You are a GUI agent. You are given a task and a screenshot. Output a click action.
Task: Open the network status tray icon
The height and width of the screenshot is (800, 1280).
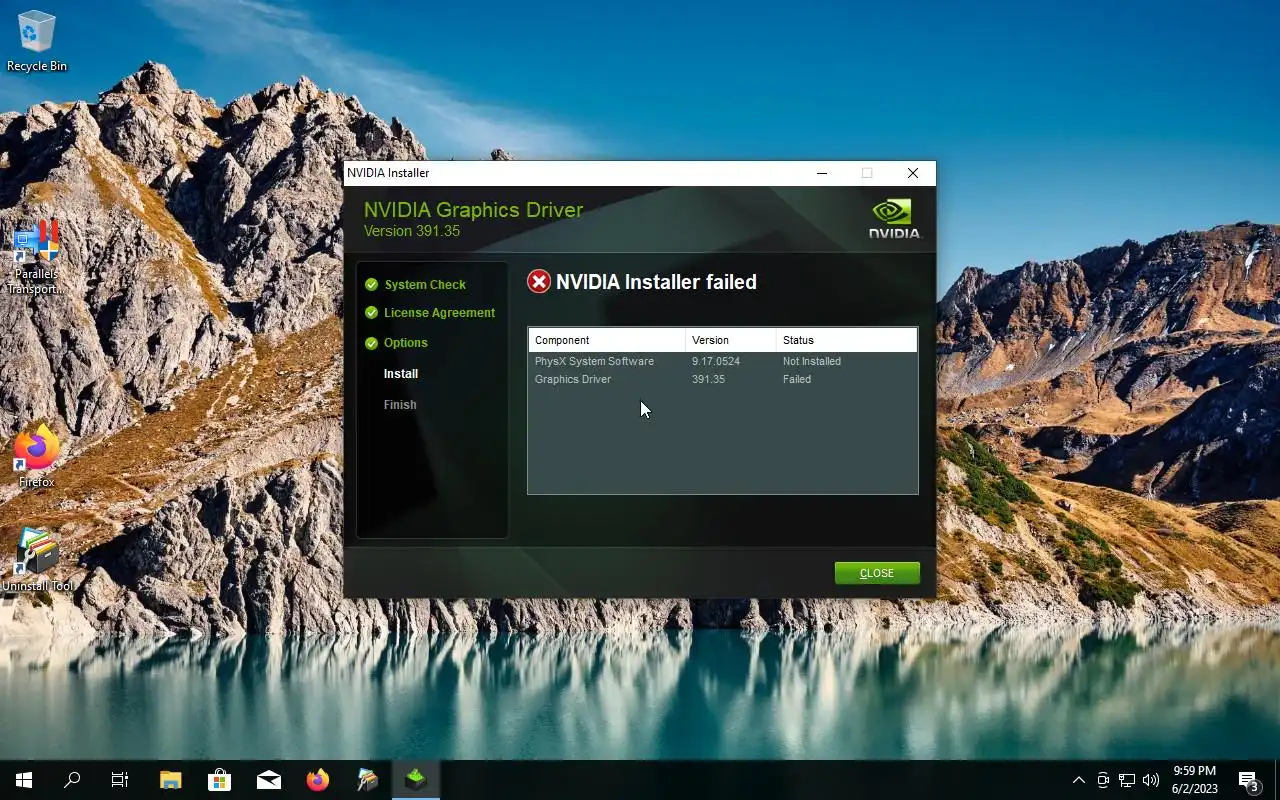1127,780
